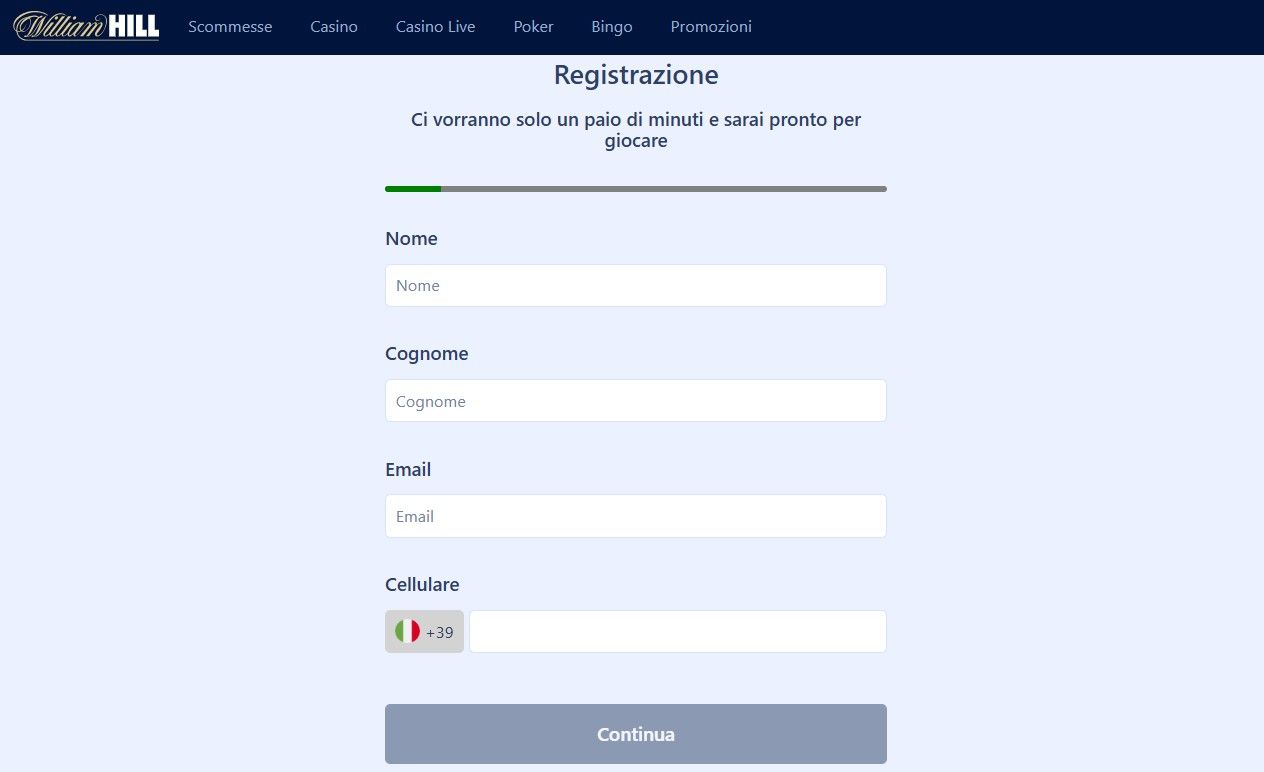Click the Nome field label
Image resolution: width=1264 pixels, height=772 pixels.
[x=411, y=238]
